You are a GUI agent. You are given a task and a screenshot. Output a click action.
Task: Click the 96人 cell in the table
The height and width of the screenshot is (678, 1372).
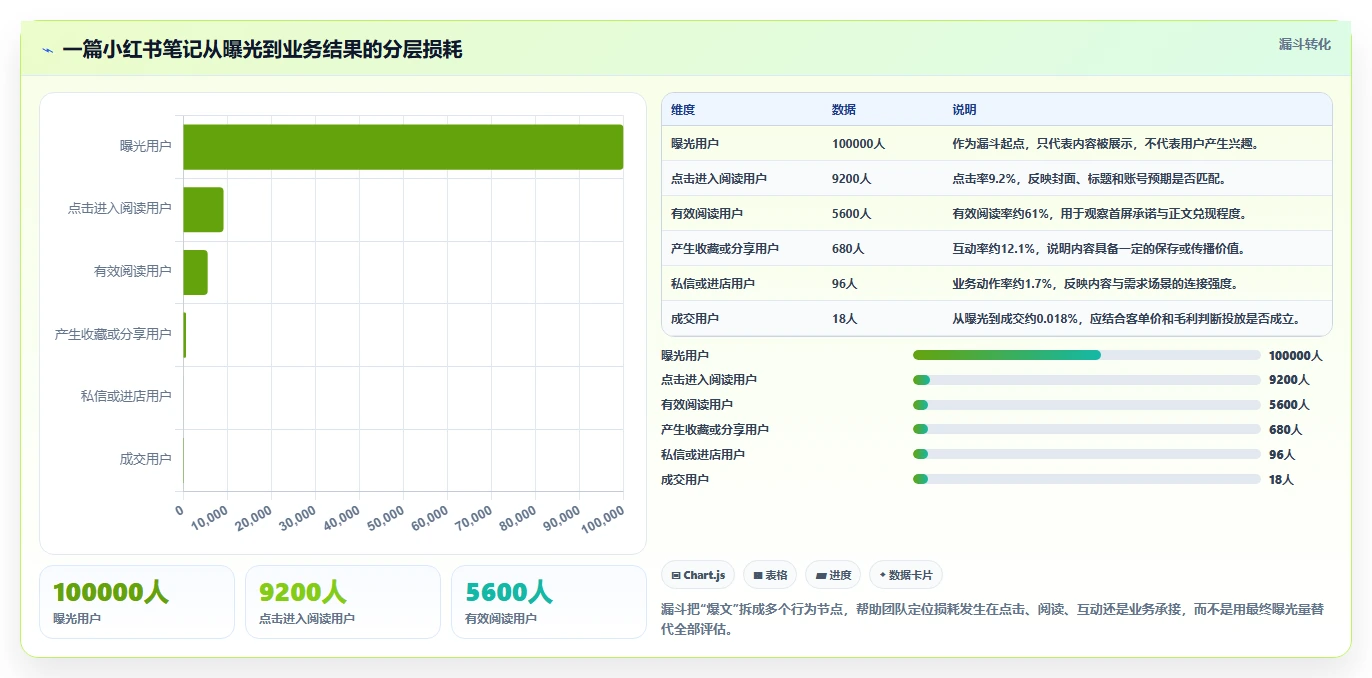(x=844, y=284)
